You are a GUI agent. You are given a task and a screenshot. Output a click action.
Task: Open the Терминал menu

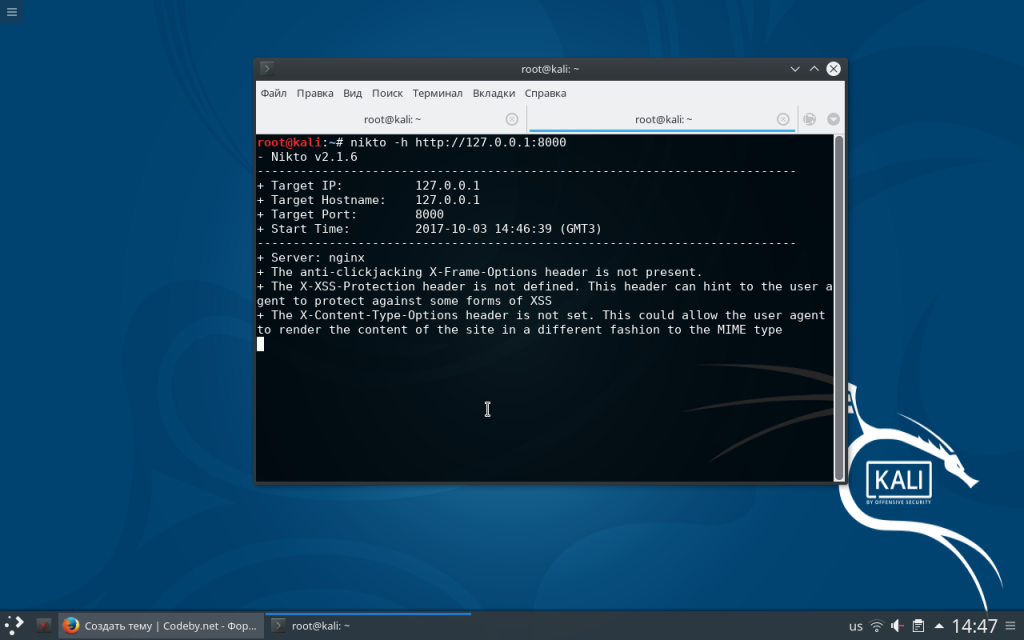[x=437, y=93]
